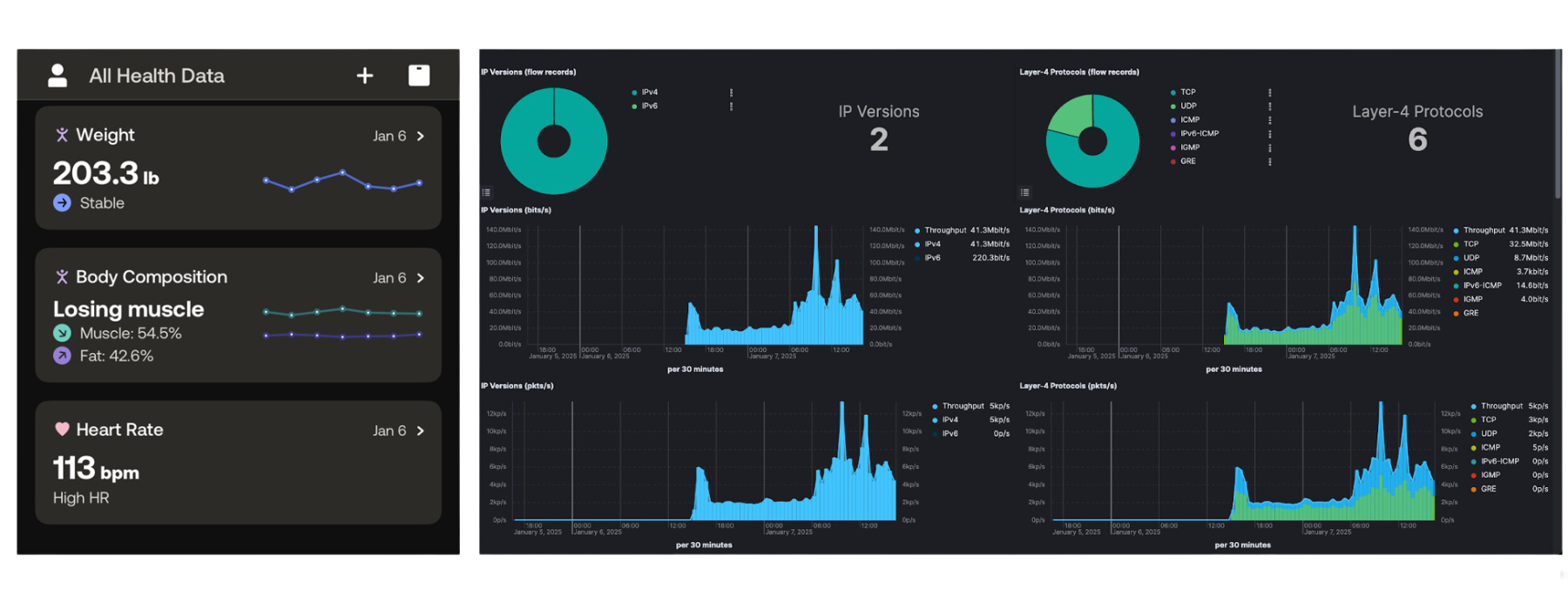Viewport: 1568px width, 610px height.
Task: Toggle ICMP 3.7kbit/s legend entry
Action: [x=1500, y=272]
